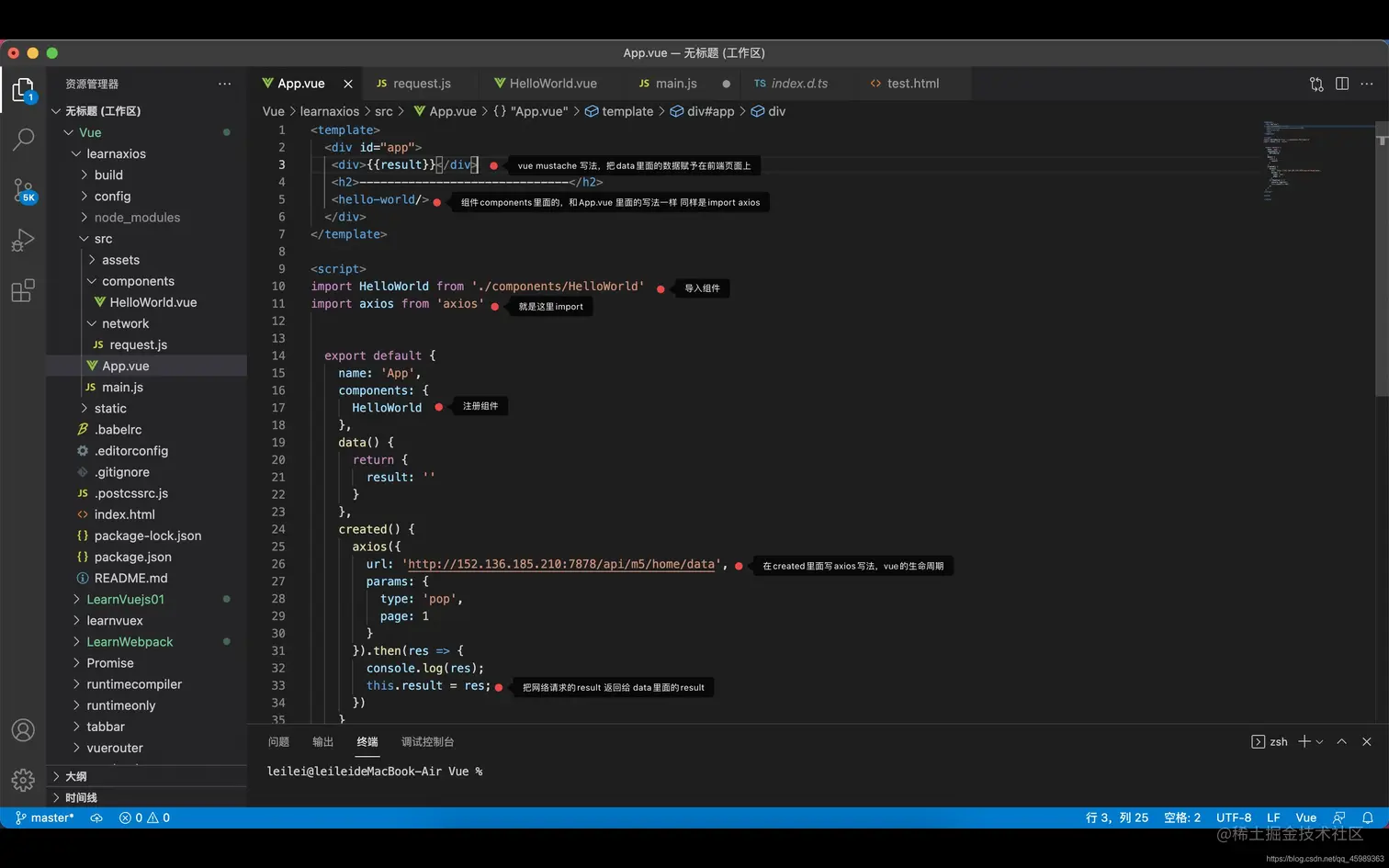Open README.md in the file tree
Viewport: 1389px width, 868px height.
pyautogui.click(x=147, y=578)
